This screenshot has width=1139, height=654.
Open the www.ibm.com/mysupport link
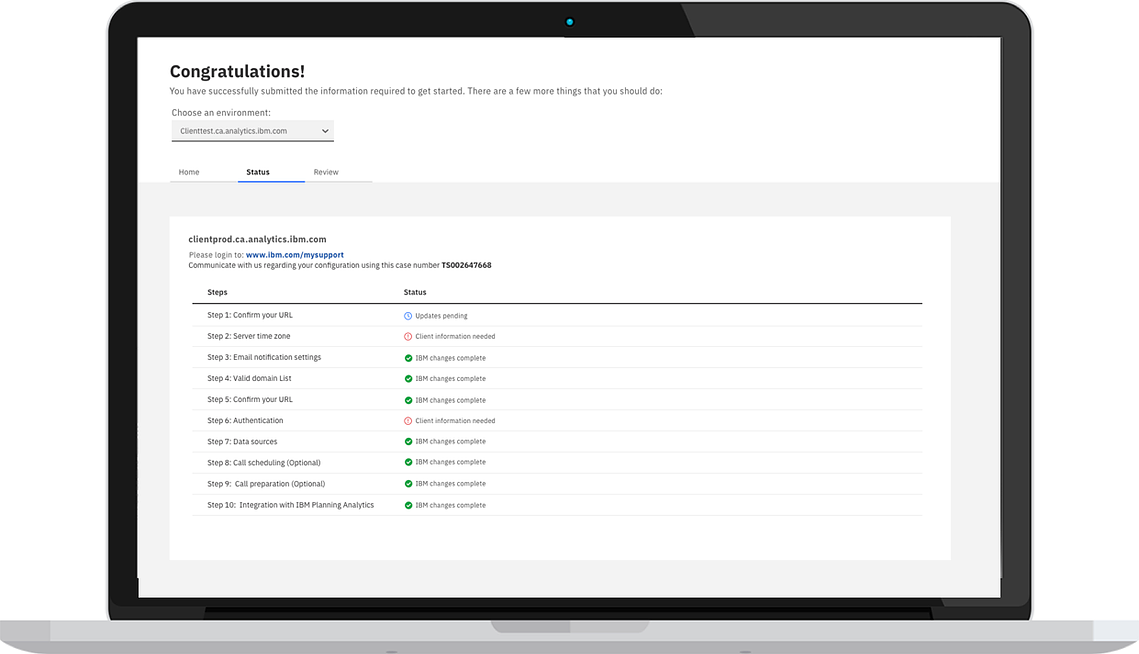coord(295,255)
